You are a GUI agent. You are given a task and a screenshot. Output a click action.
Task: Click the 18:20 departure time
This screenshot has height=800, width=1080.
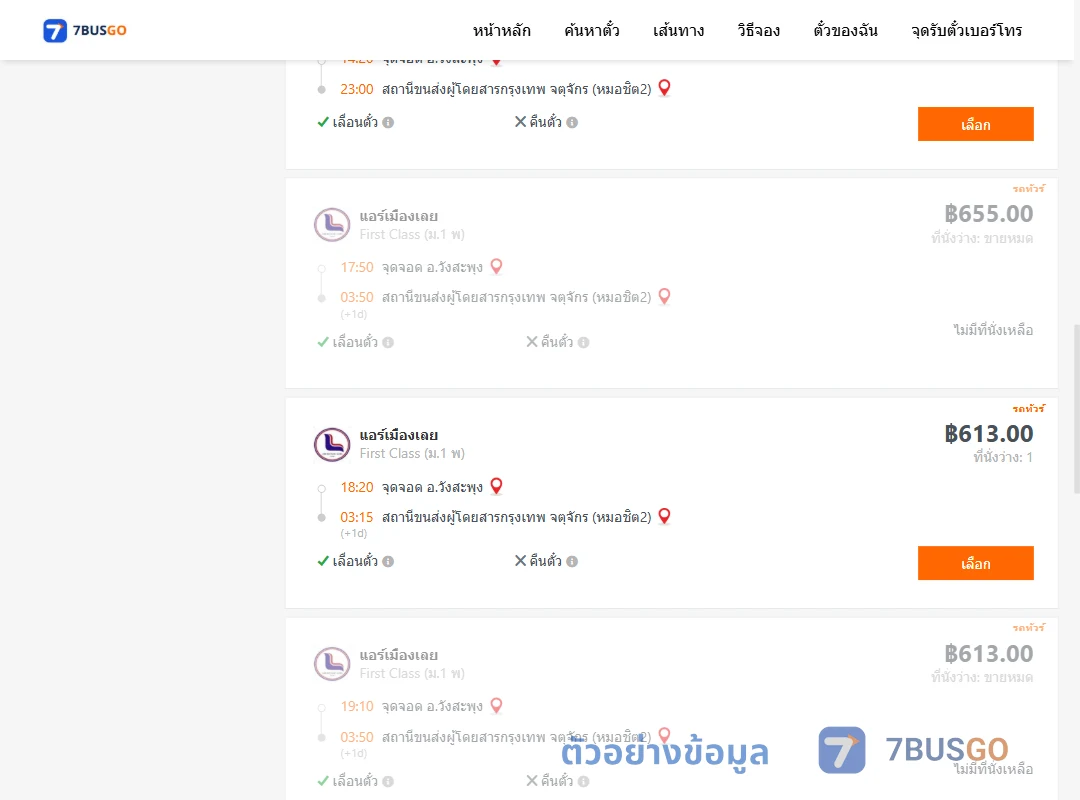(x=357, y=487)
